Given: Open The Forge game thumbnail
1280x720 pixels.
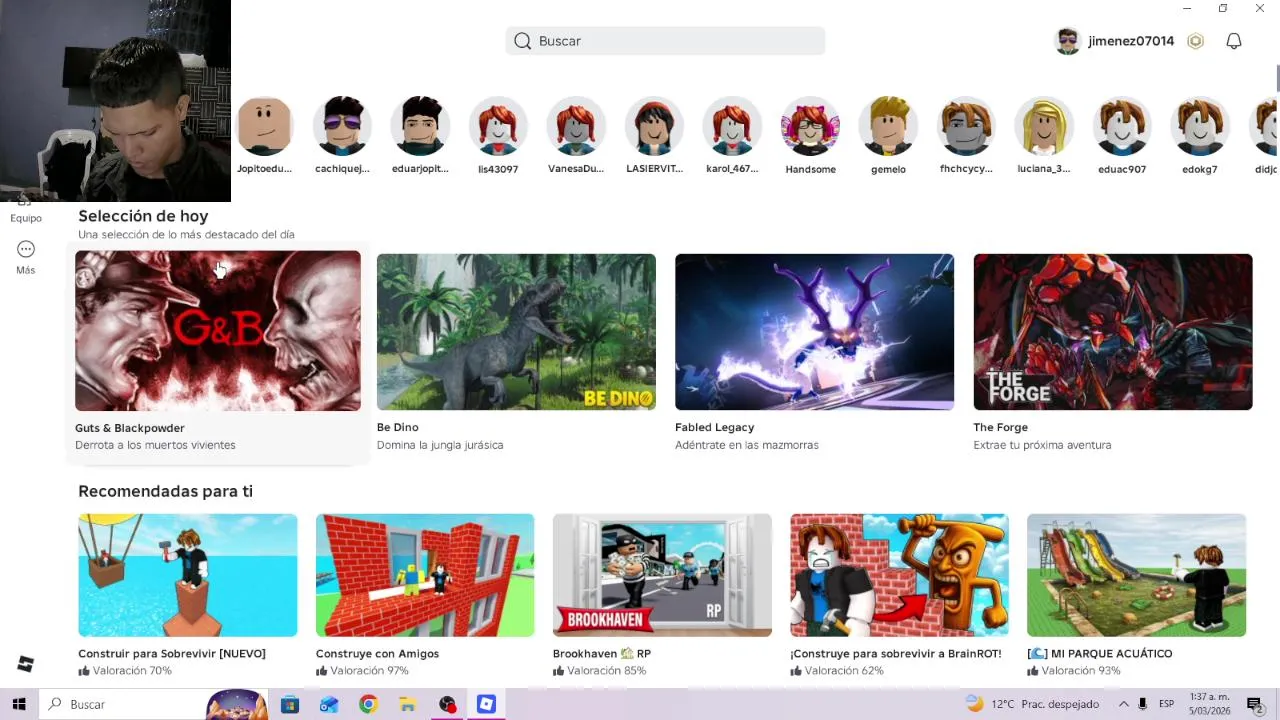Looking at the screenshot, I should 1113,332.
